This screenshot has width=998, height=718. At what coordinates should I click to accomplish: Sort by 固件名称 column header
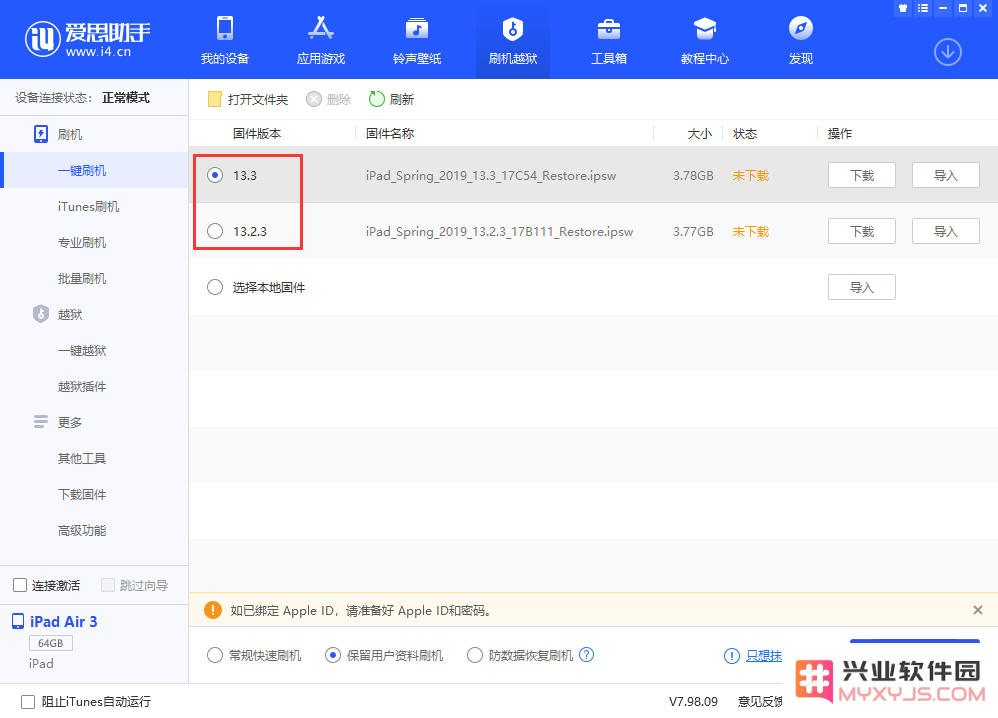pos(390,134)
